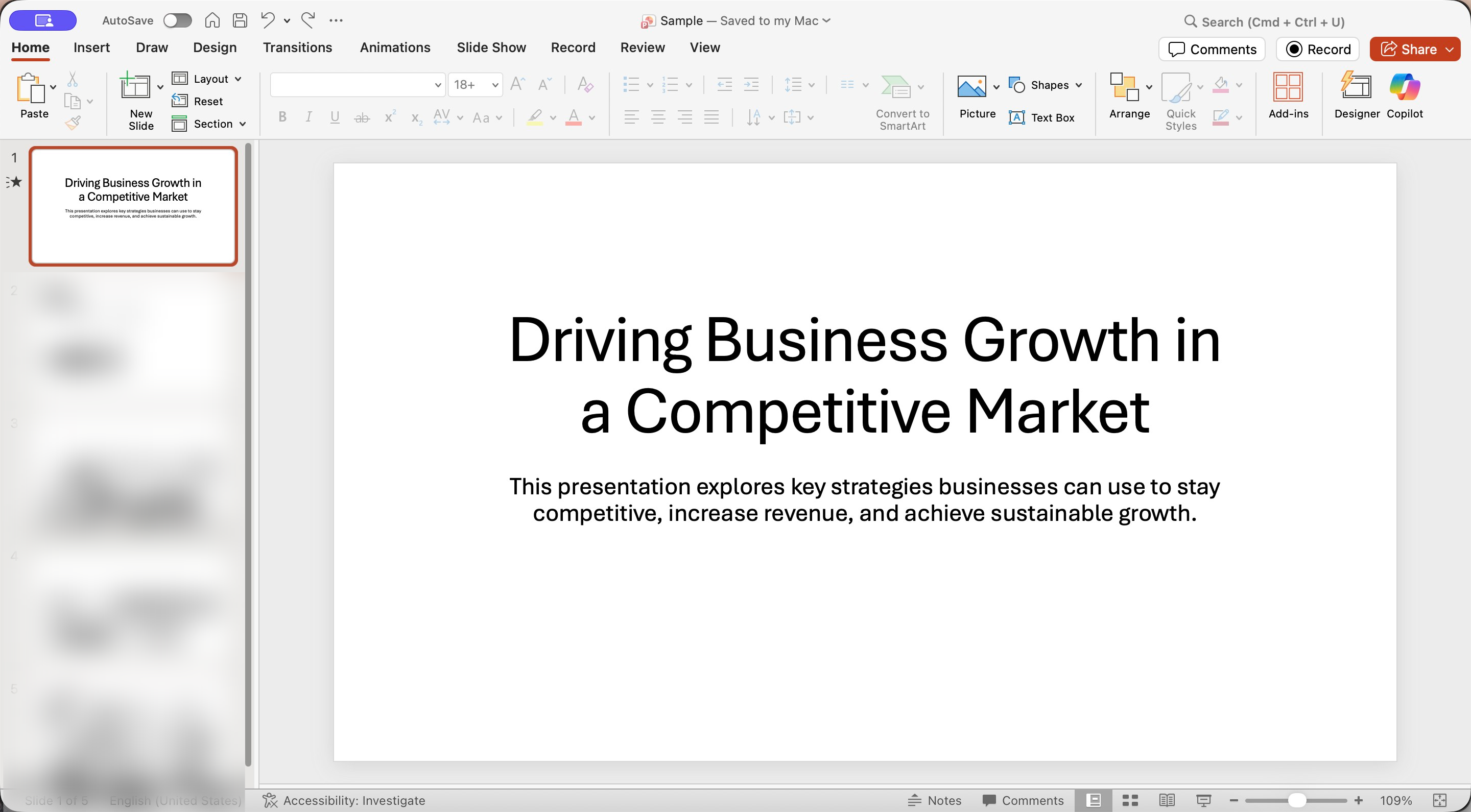The image size is (1471, 812).
Task: Expand the Shapes dropdown menu
Action: (x=1078, y=85)
